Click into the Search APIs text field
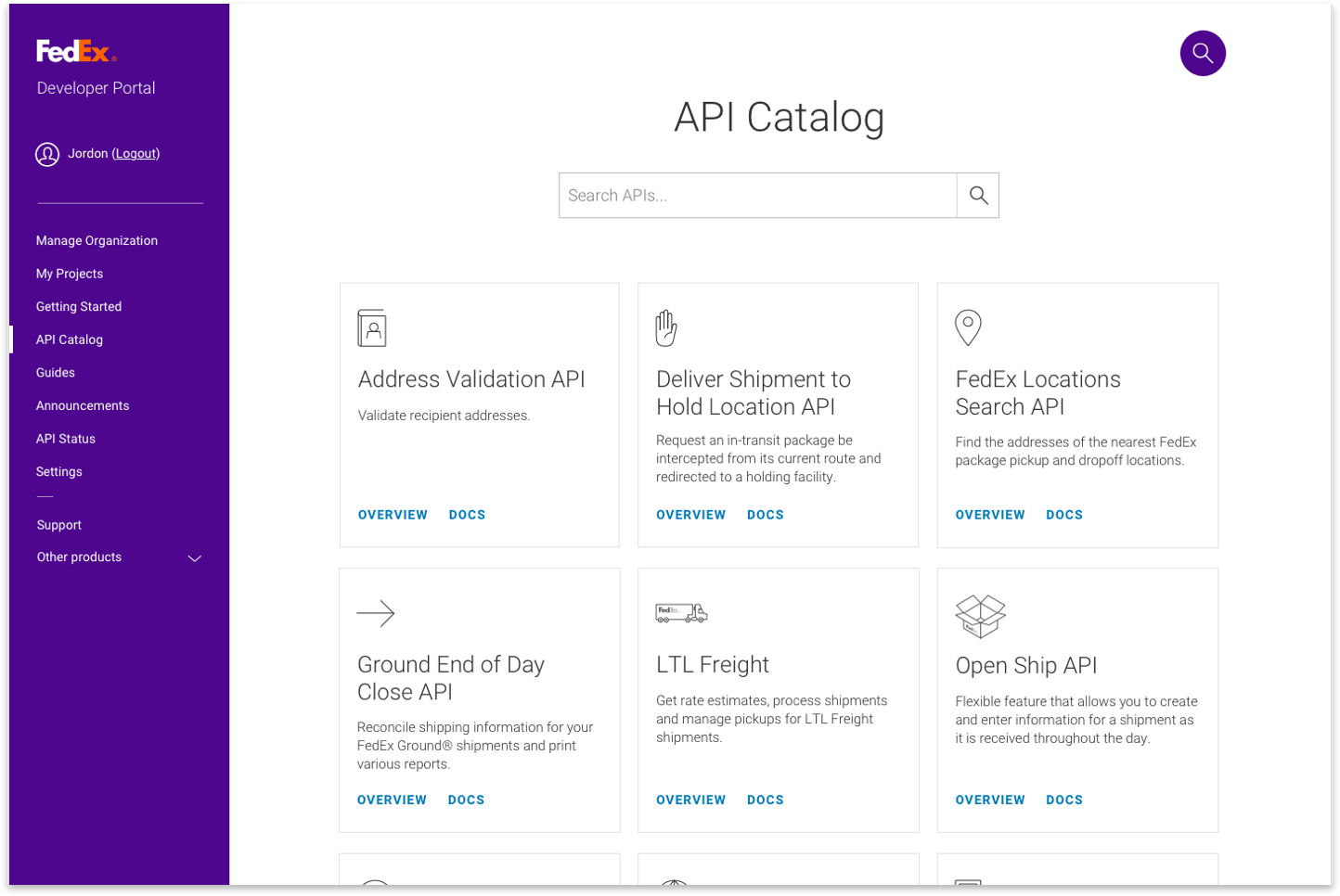The width and height of the screenshot is (1340, 896). (757, 196)
